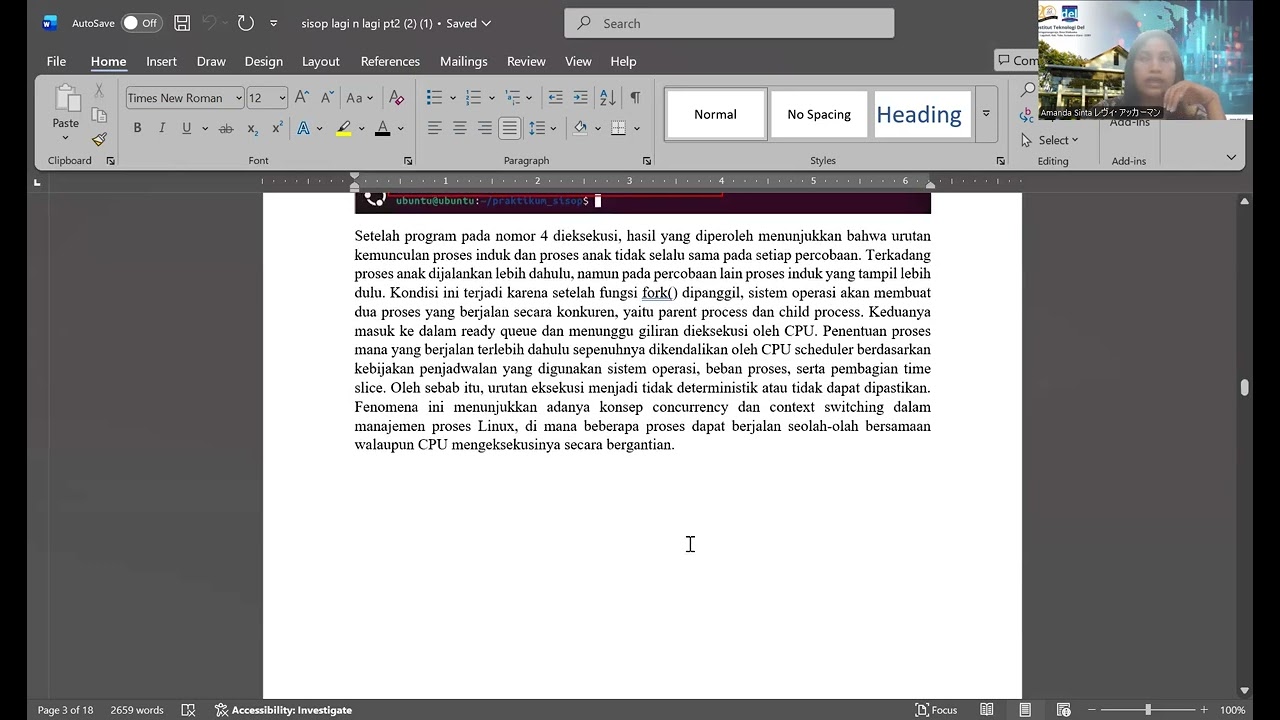The image size is (1280, 720).
Task: Set Justify paragraph alignment
Action: point(509,128)
